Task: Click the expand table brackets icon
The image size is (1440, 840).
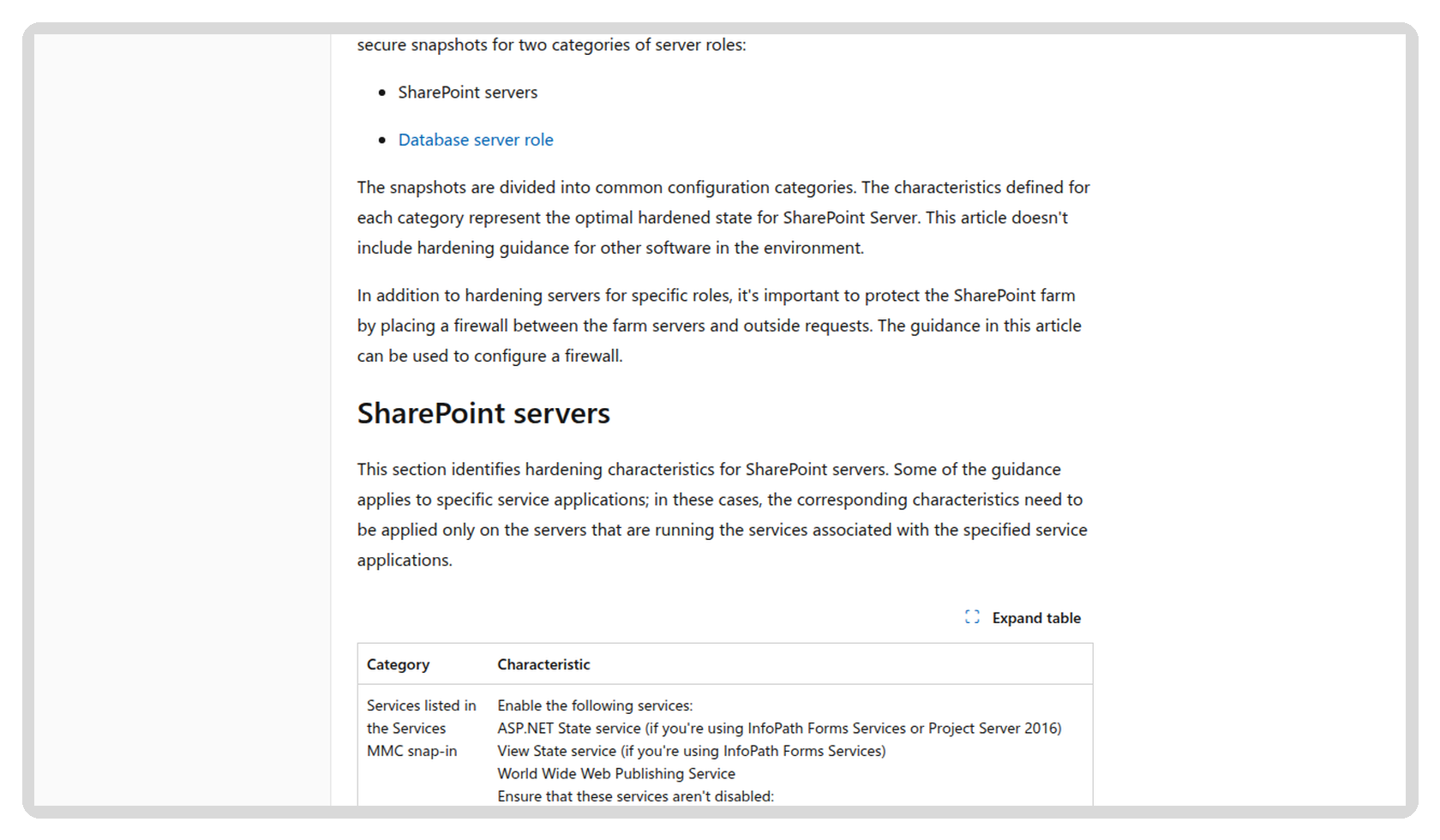Action: [x=972, y=617]
